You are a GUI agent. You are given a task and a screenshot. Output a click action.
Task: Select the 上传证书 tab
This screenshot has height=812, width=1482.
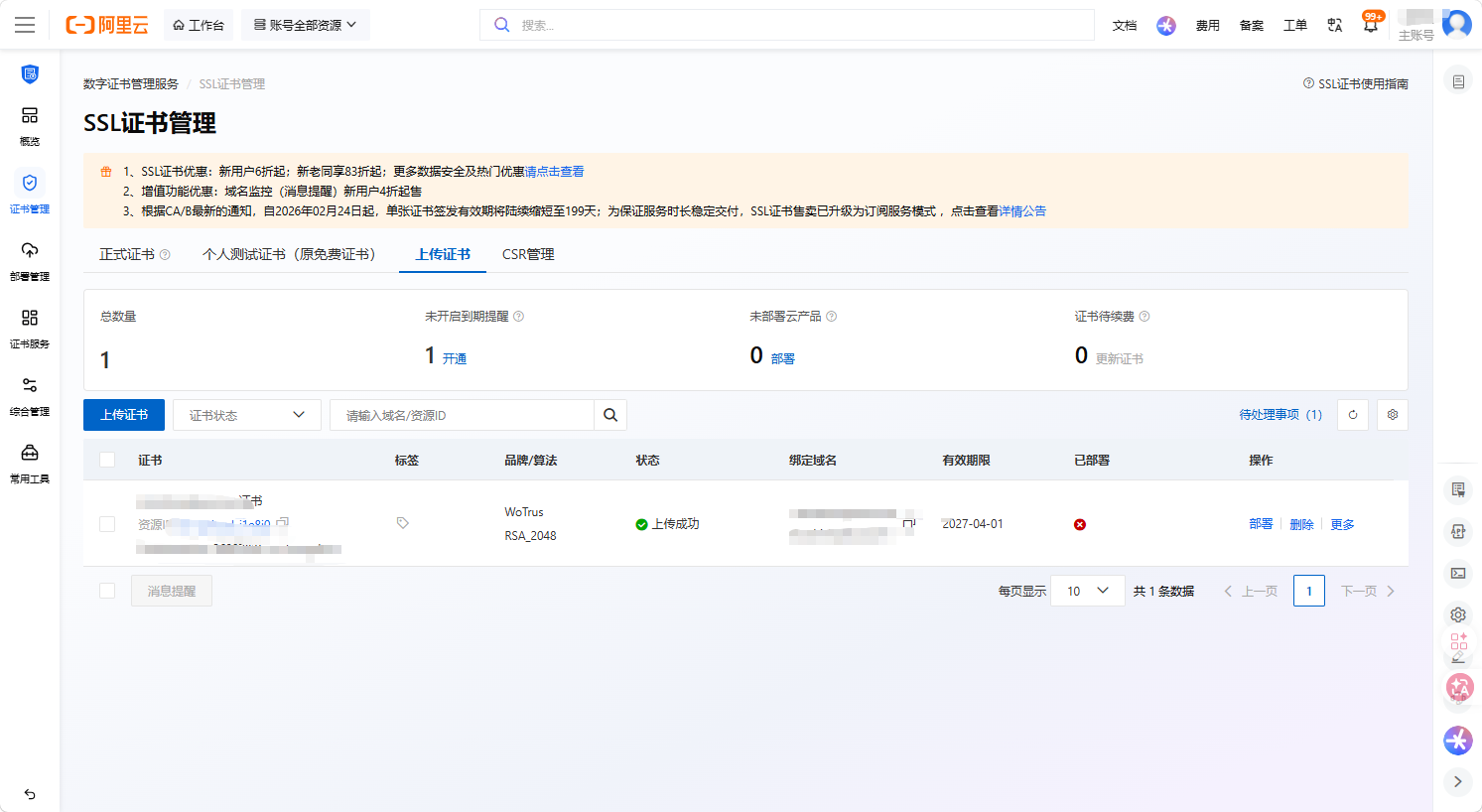pos(443,254)
